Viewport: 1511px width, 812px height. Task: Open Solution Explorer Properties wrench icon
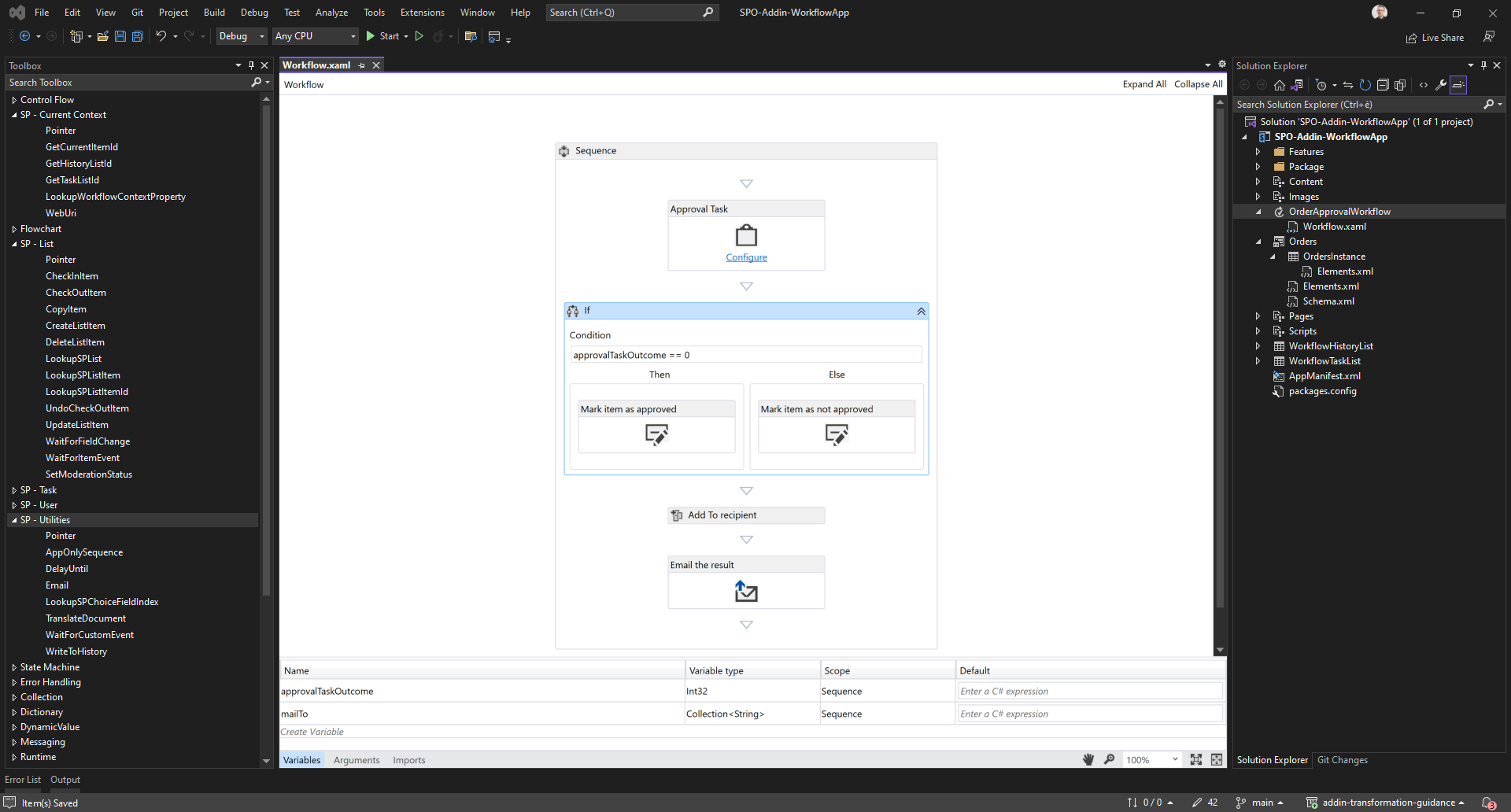tap(1441, 85)
